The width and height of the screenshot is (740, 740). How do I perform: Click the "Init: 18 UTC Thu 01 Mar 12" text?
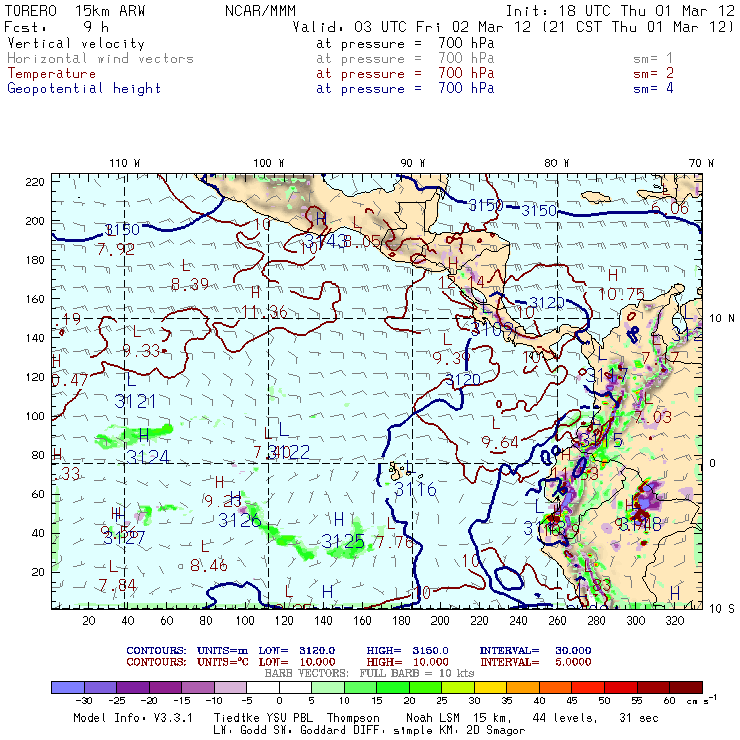[620, 11]
